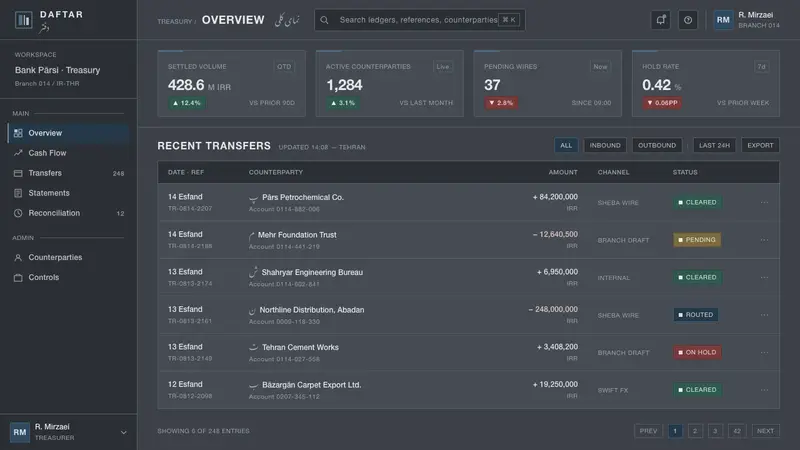
Task: Open Statements document icon
Action: [18, 193]
